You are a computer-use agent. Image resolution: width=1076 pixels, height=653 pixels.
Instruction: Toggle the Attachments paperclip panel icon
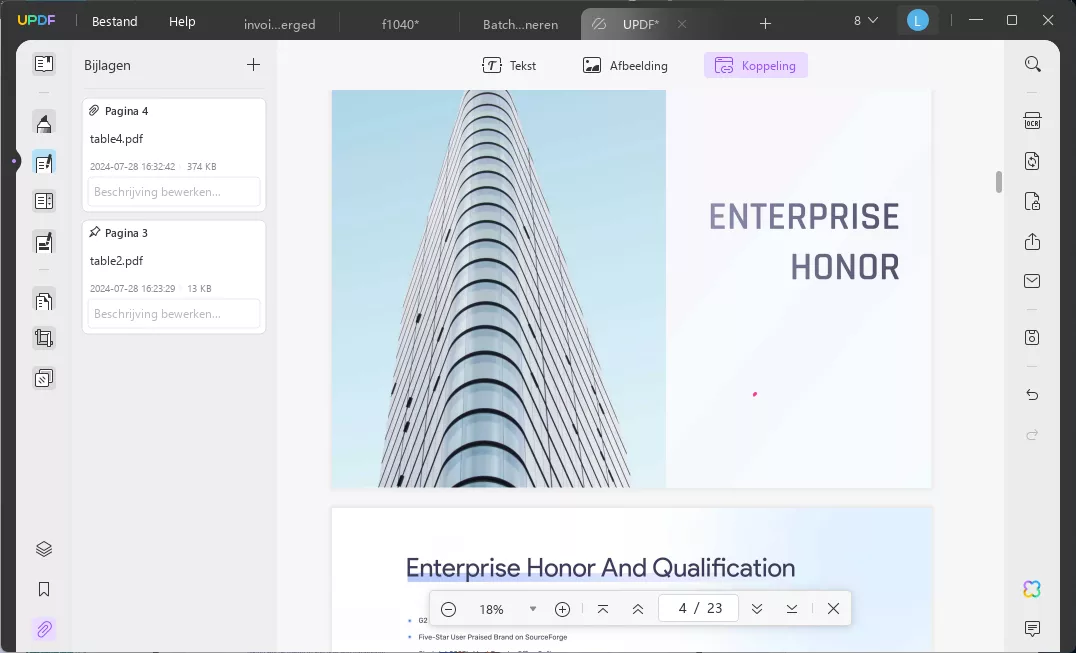point(44,629)
